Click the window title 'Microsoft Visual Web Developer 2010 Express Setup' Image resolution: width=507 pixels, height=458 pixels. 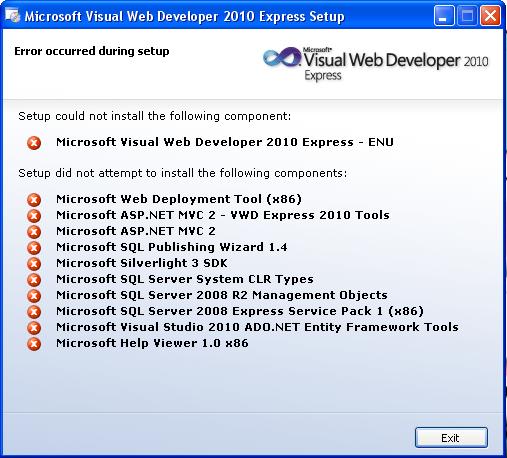pos(184,16)
